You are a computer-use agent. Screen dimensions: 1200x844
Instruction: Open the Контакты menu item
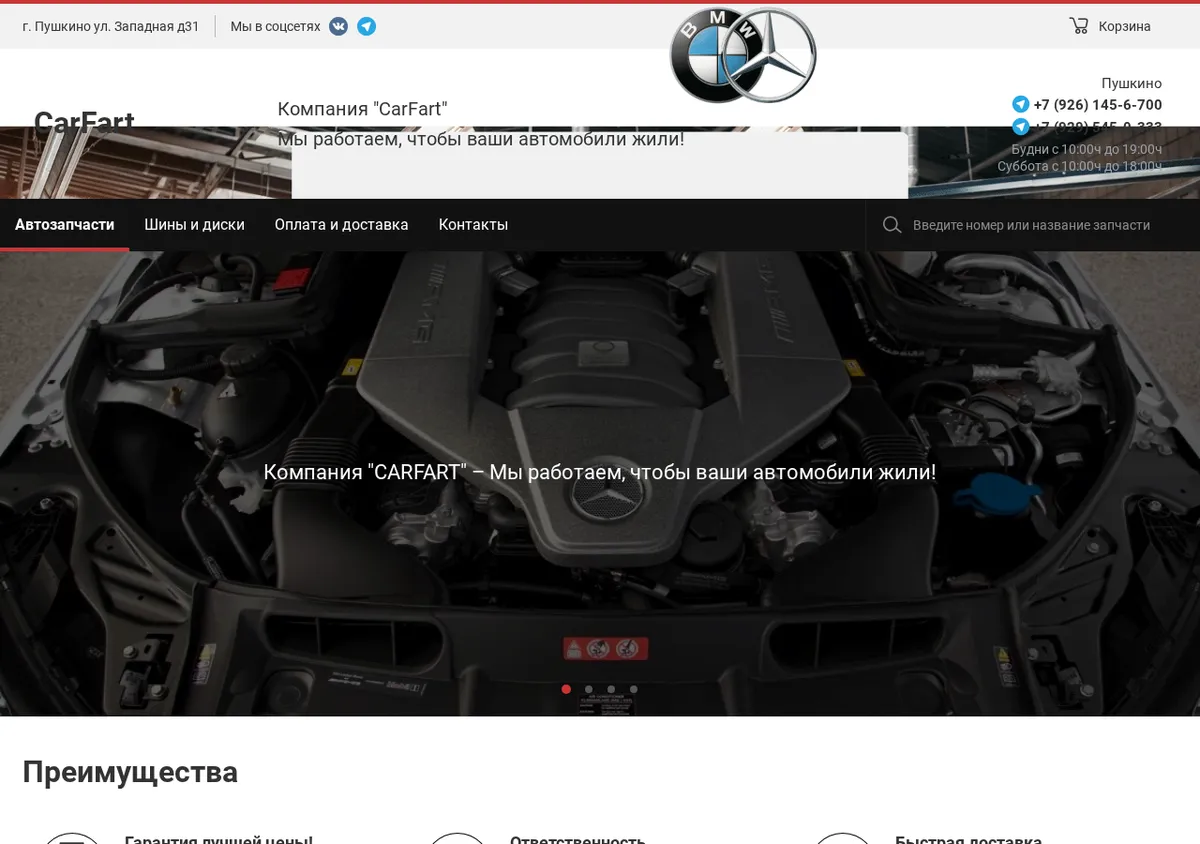473,225
